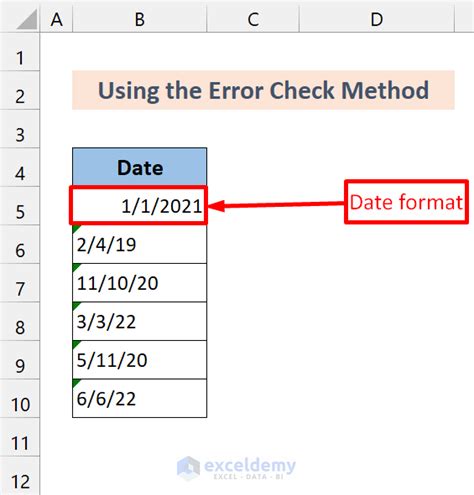Click the exceldemy watermark logo
This screenshot has height=495, width=474.
[236, 468]
